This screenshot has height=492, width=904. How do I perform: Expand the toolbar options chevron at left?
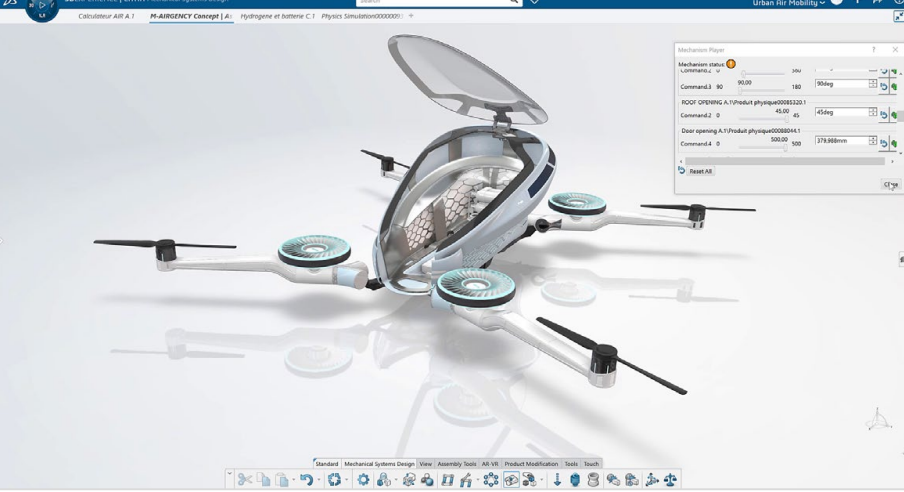[229, 474]
